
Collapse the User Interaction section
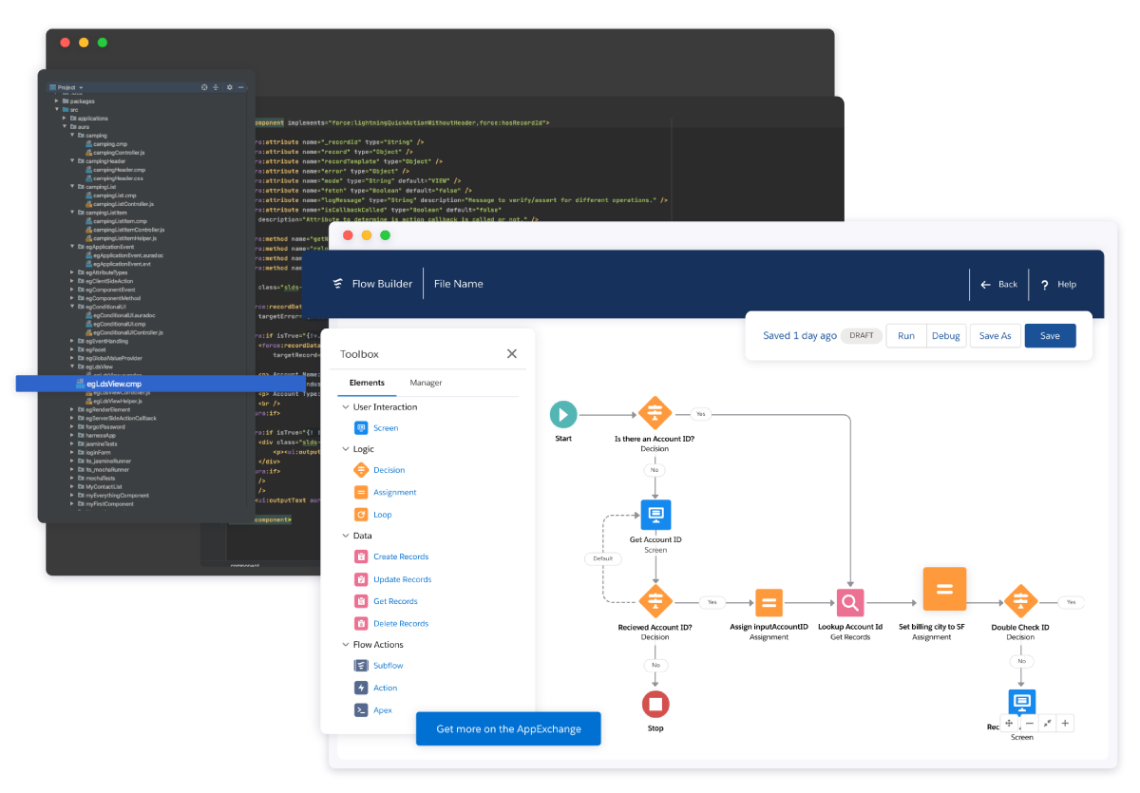348,406
